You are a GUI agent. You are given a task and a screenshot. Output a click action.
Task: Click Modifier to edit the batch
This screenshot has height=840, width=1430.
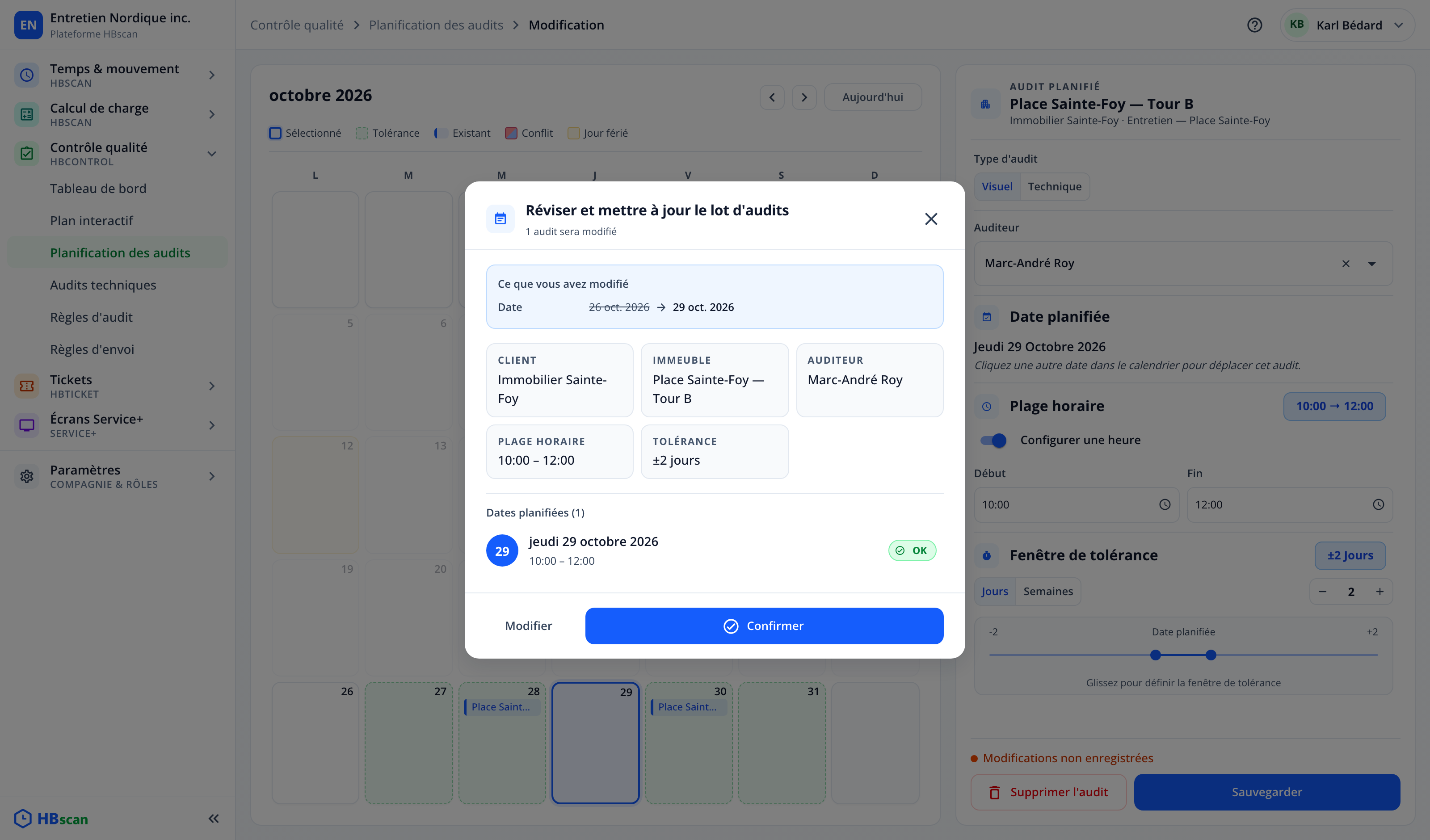528,626
